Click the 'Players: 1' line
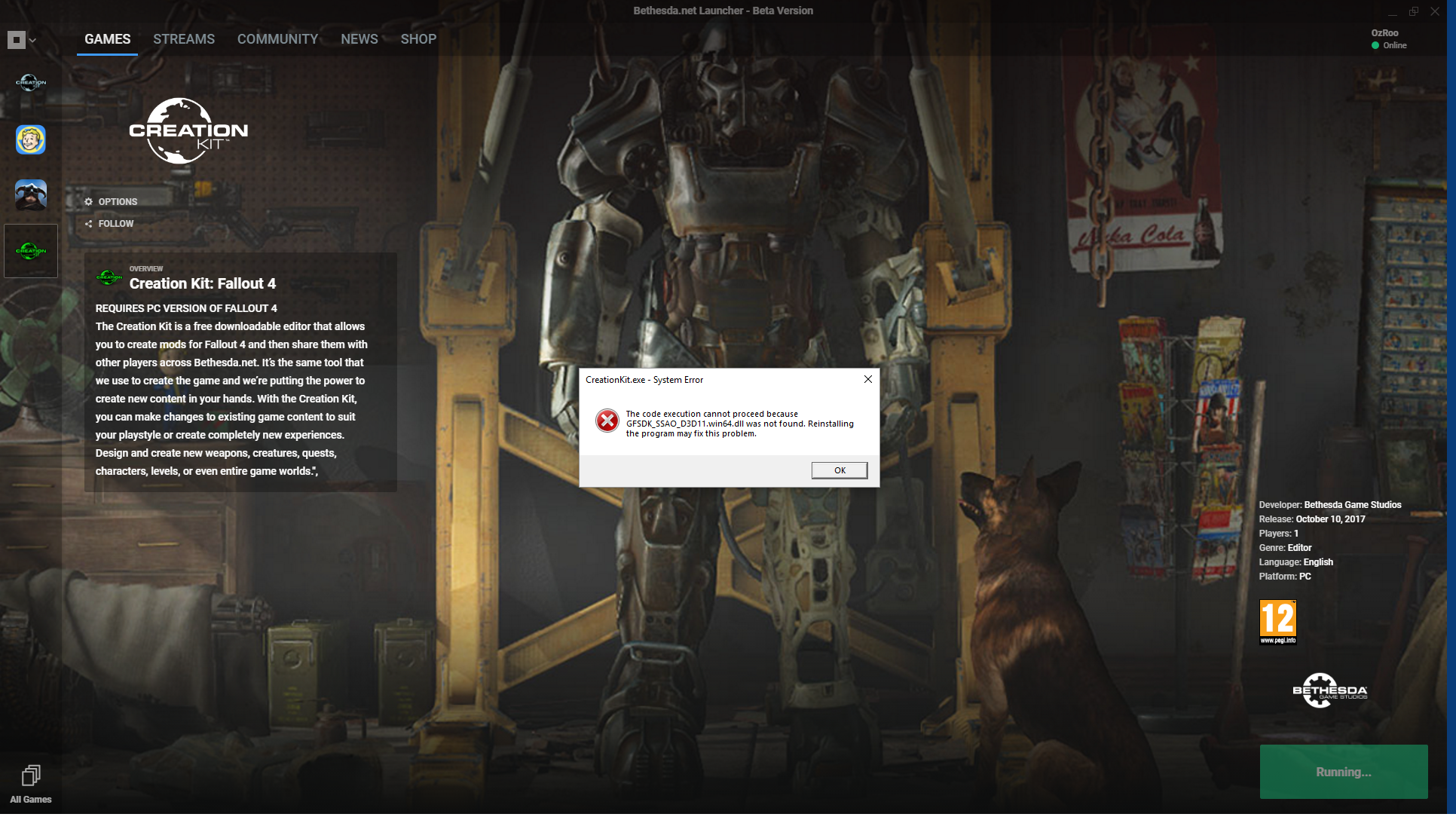This screenshot has width=1456, height=820. pyautogui.click(x=1279, y=534)
